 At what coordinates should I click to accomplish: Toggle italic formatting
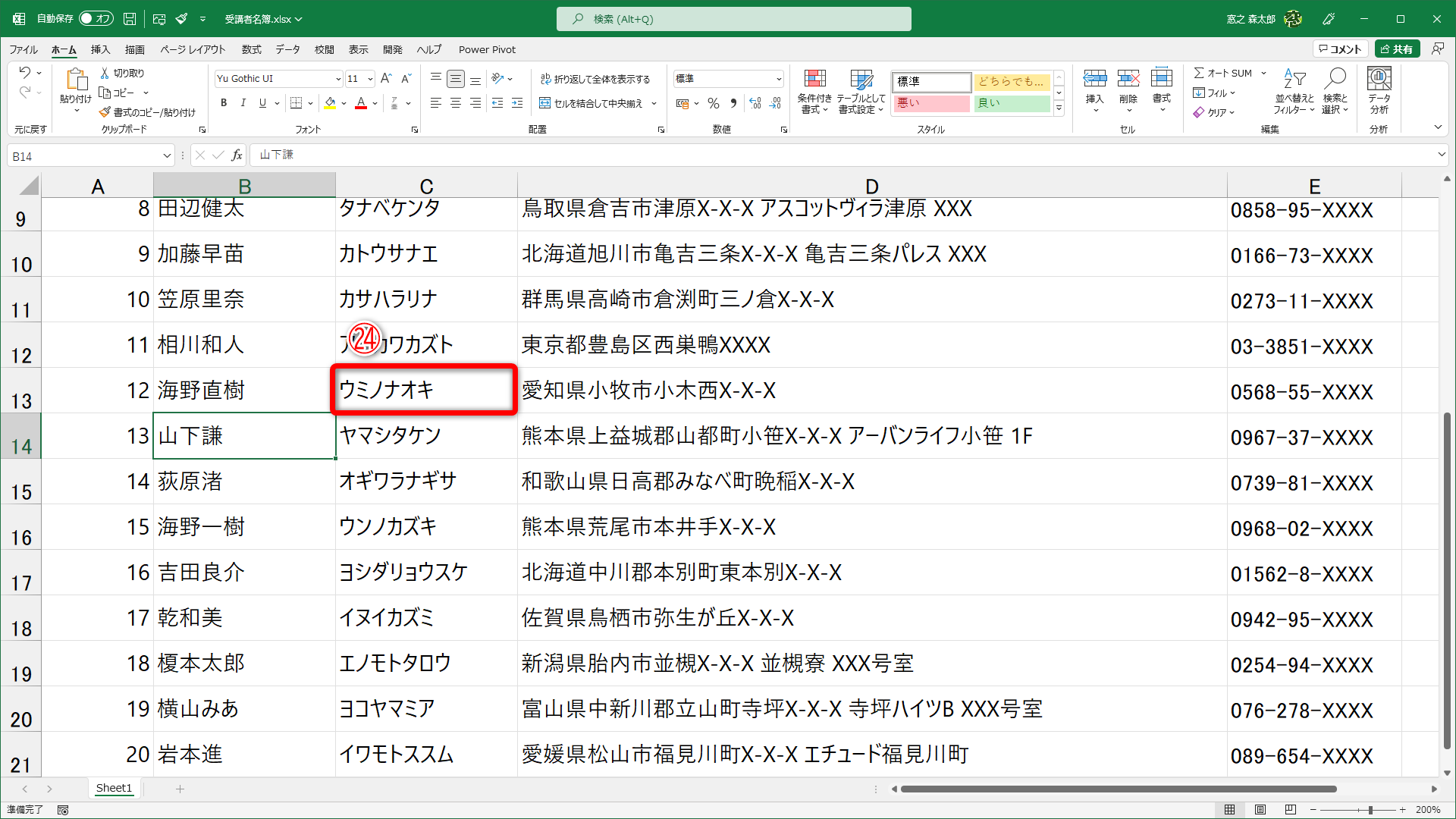tap(242, 102)
